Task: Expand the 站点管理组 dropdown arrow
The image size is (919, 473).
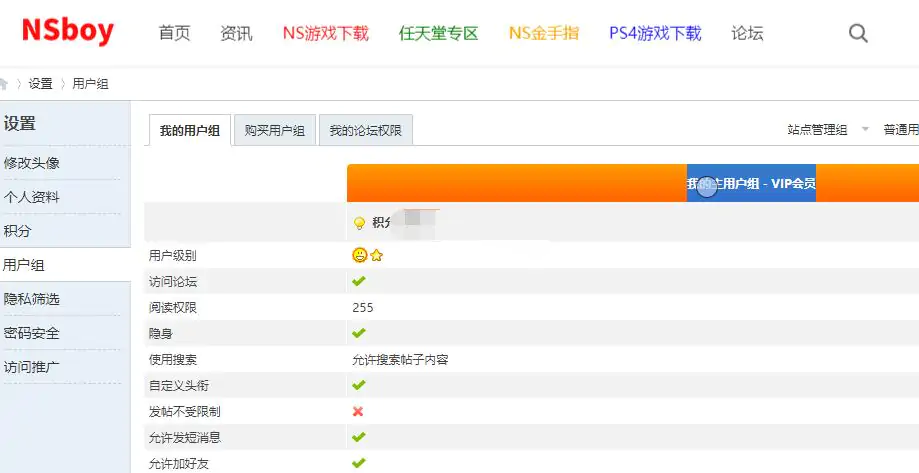Action: (x=865, y=130)
